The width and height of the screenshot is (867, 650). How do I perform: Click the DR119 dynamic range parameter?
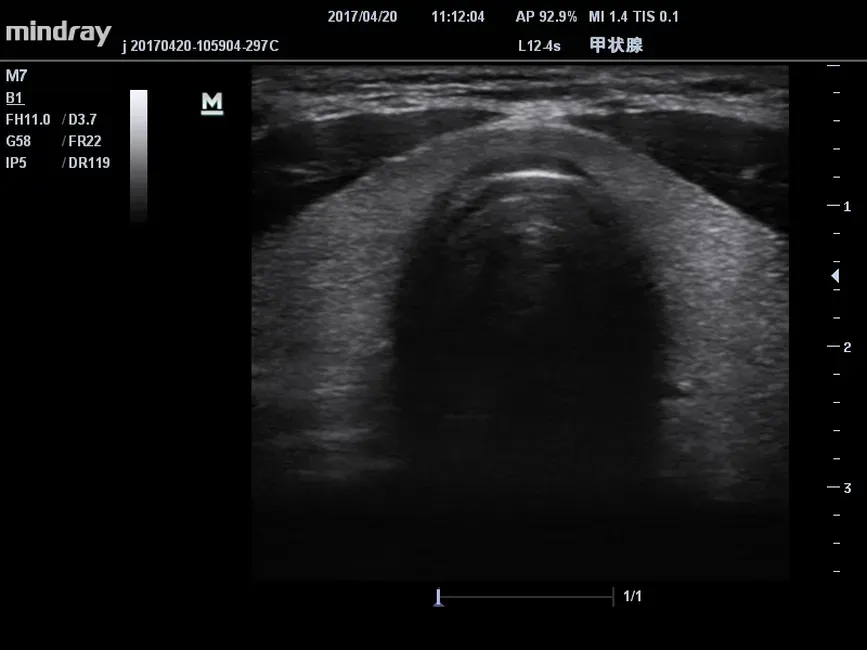pos(89,163)
